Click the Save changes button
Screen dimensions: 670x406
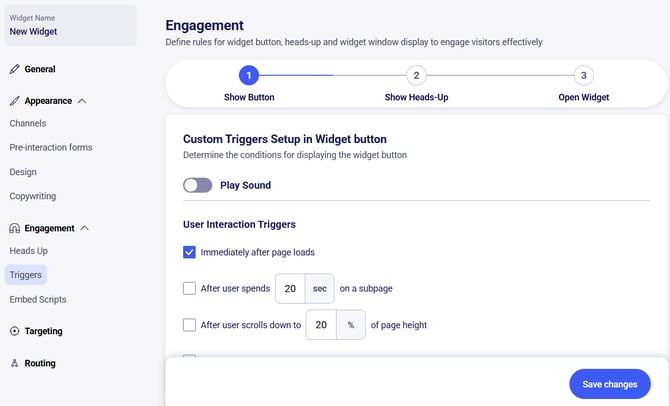pyautogui.click(x=609, y=384)
